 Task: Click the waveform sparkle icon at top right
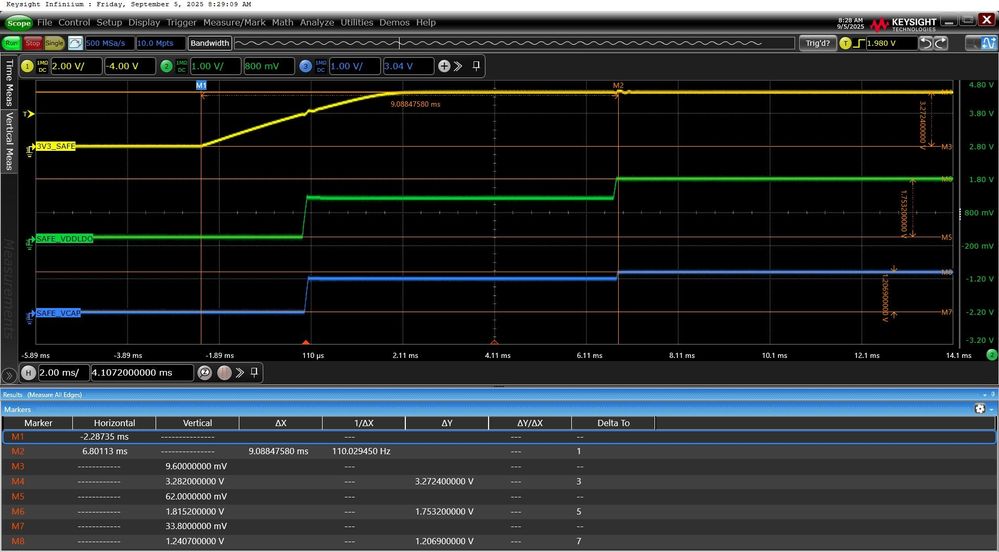pyautogui.click(x=989, y=43)
